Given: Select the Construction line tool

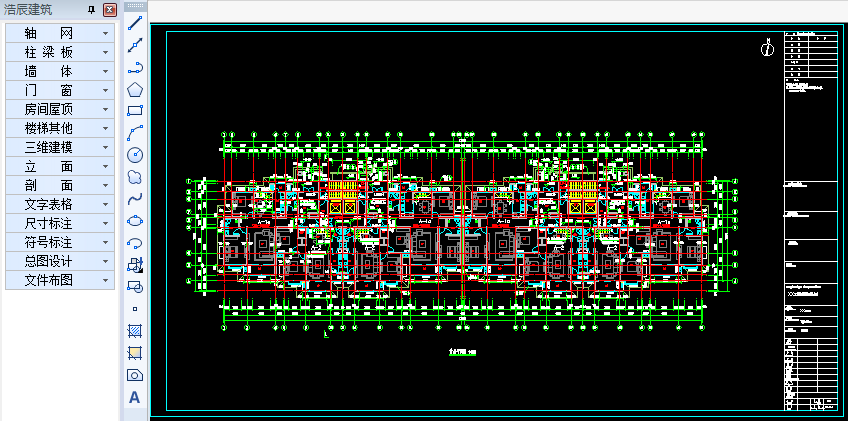Looking at the screenshot, I should pos(135,45).
